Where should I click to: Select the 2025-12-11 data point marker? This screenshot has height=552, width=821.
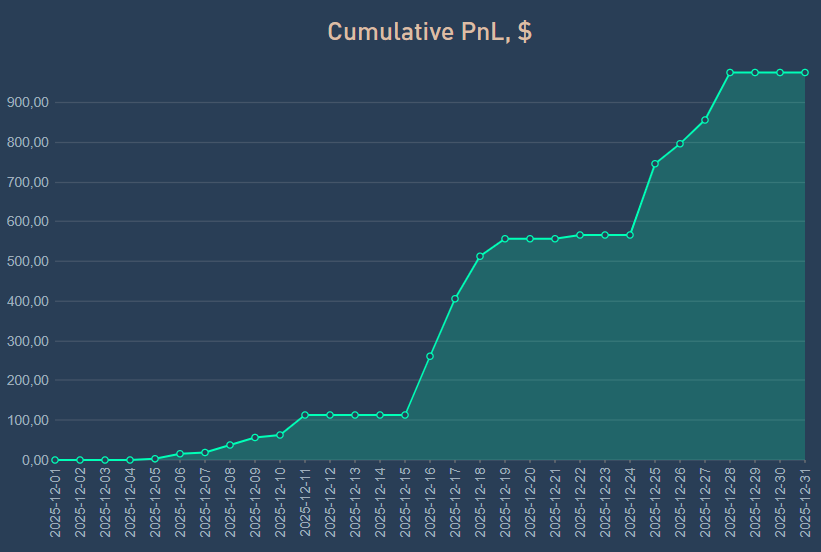pyautogui.click(x=305, y=415)
